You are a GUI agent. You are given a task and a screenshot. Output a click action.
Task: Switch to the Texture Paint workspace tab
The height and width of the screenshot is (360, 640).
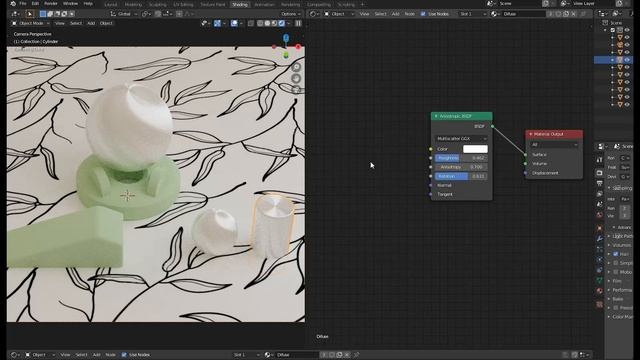pyautogui.click(x=213, y=4)
